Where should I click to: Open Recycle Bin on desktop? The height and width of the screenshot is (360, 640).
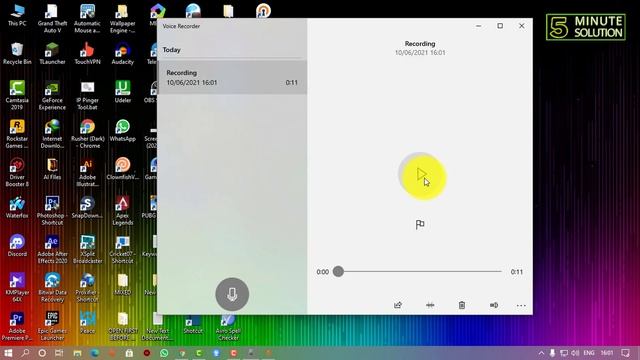coord(17,53)
